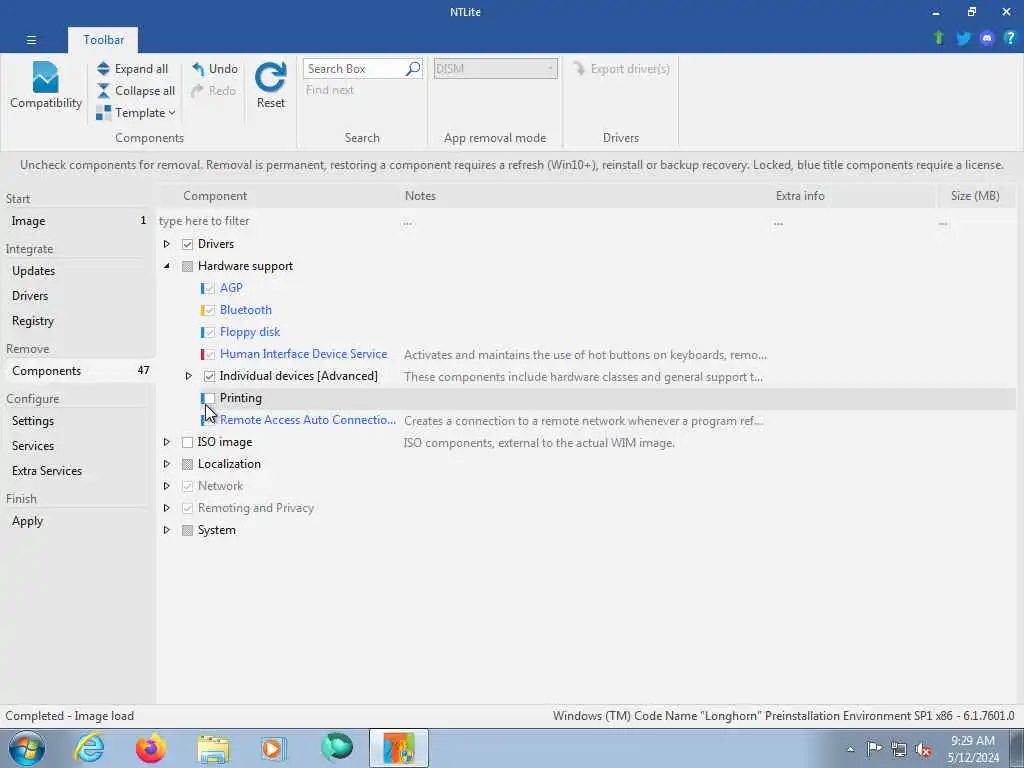Screen dimensions: 1024x768
Task: Open the DISM removal mode dropdown
Action: coord(496,69)
